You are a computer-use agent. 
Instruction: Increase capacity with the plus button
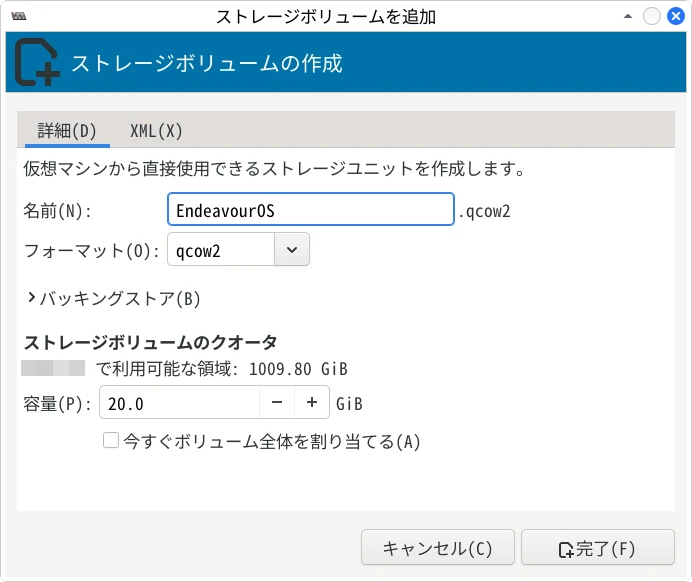312,403
